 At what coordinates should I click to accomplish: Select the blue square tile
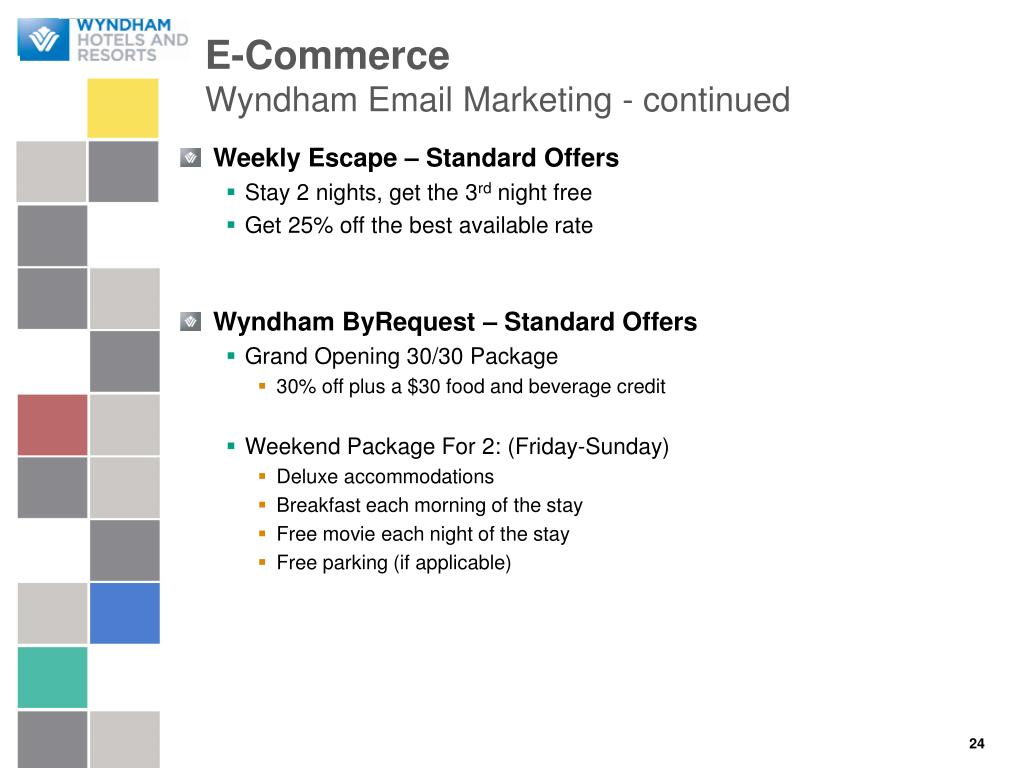tap(125, 613)
